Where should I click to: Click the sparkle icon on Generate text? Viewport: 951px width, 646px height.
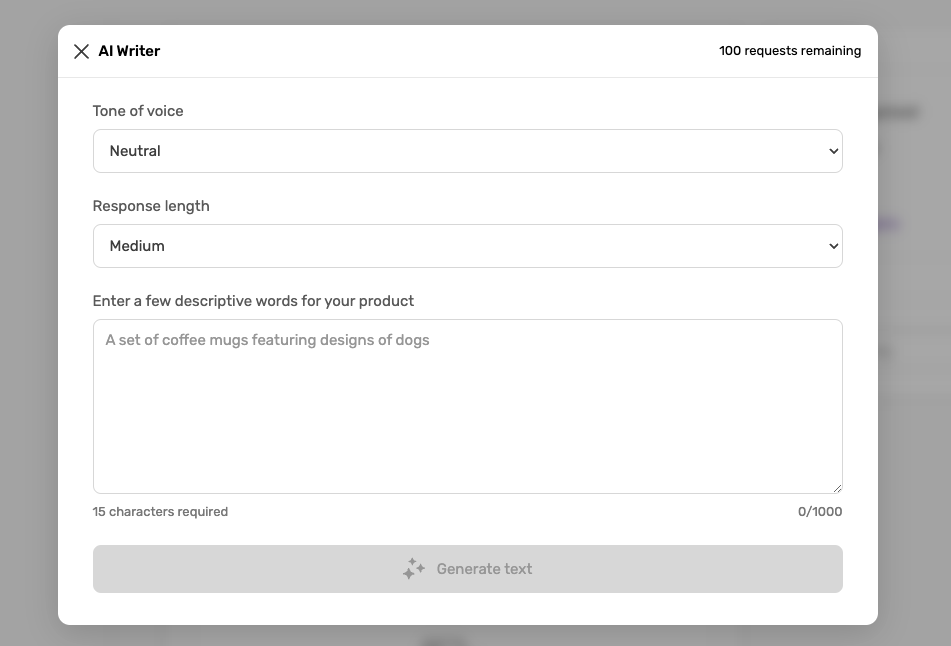414,569
